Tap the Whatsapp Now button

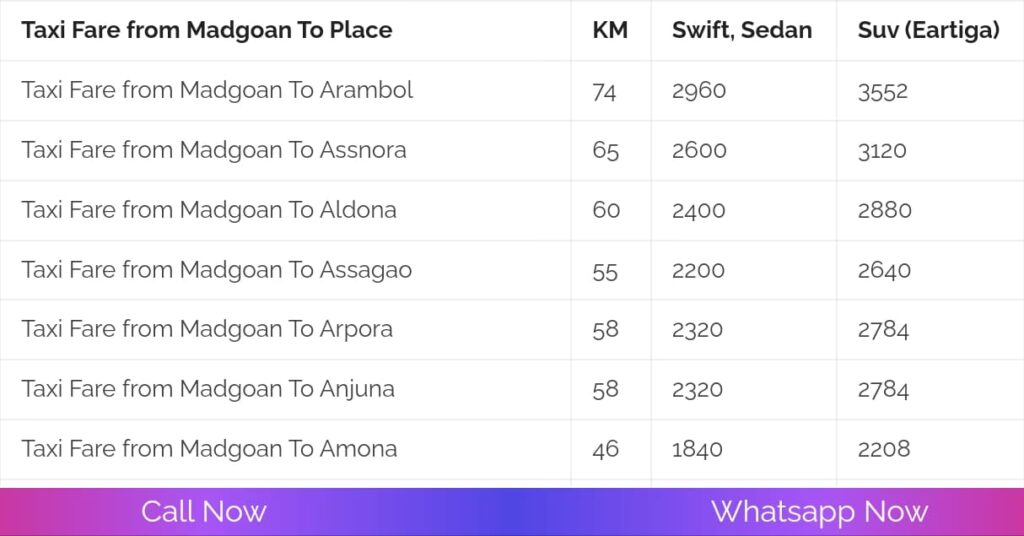coord(819,512)
